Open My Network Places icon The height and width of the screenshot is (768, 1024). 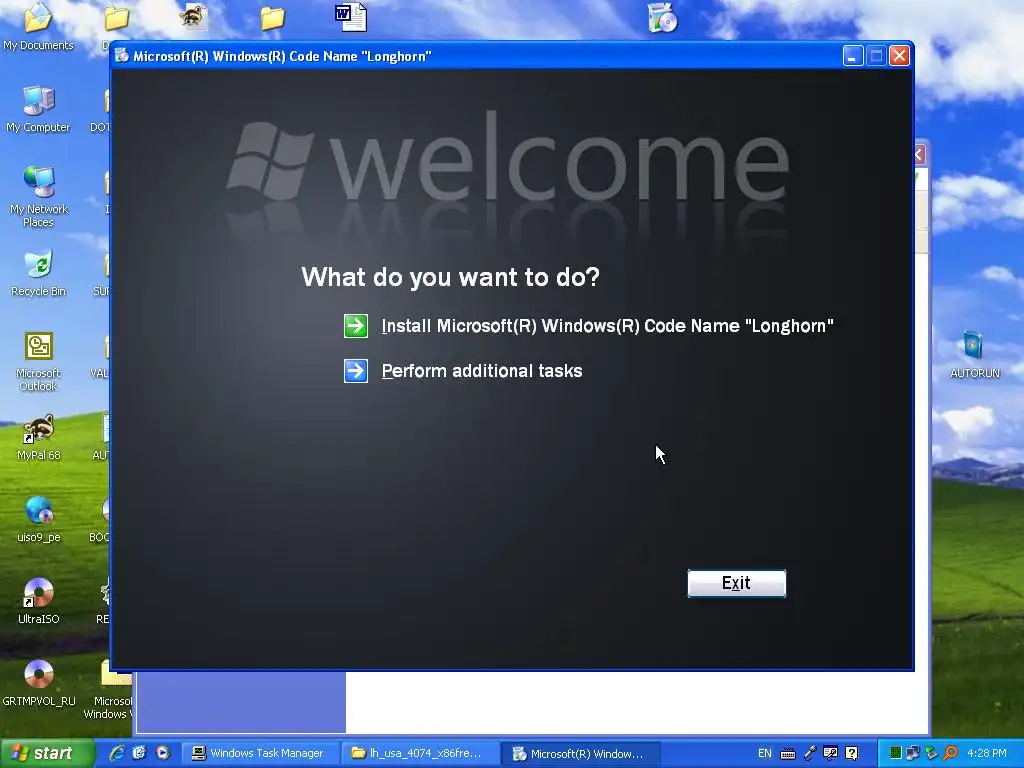38,196
